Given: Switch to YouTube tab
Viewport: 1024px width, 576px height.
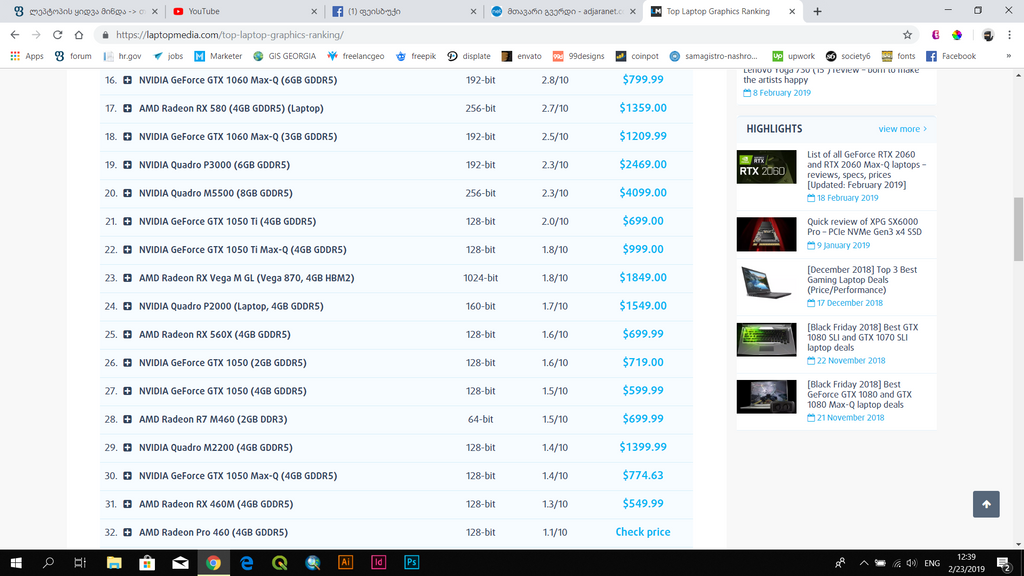Looking at the screenshot, I should 244,11.
